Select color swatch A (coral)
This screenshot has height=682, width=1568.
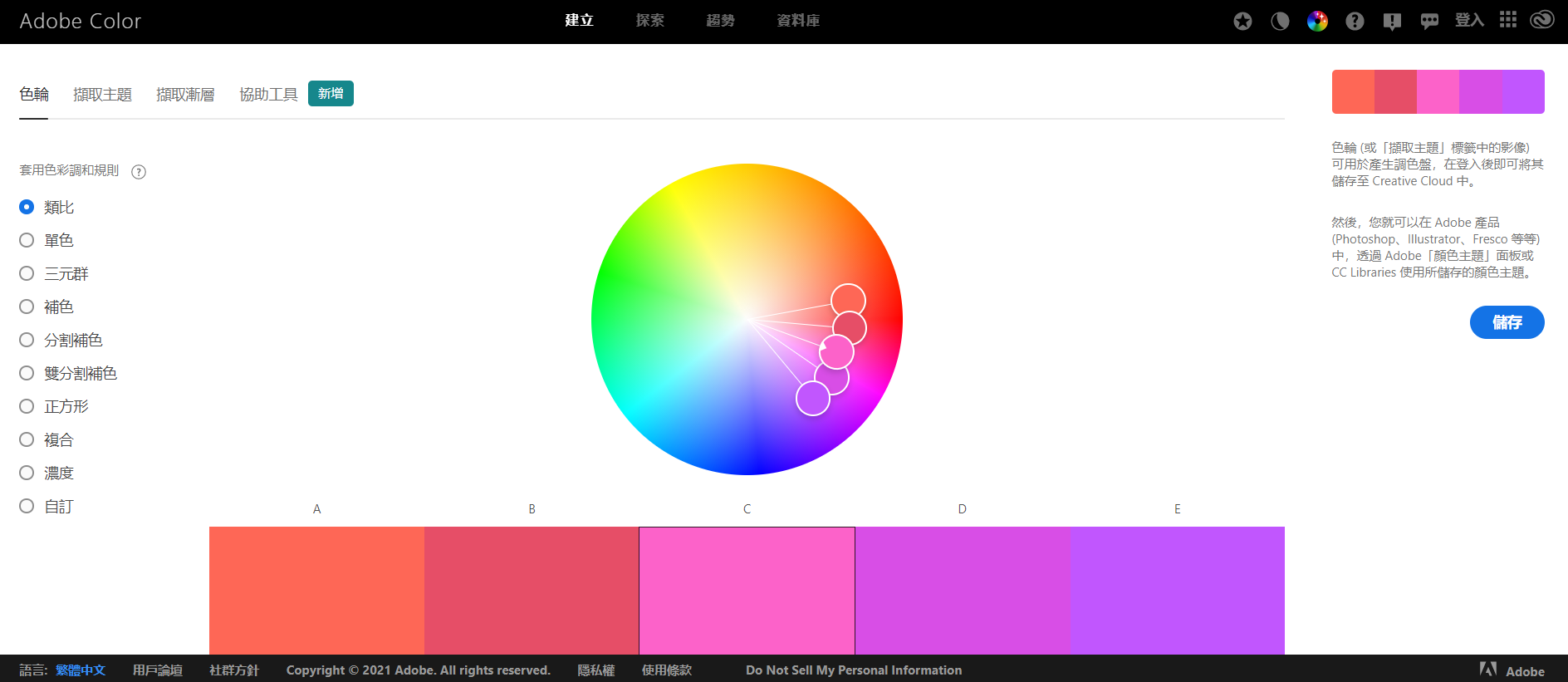316,591
